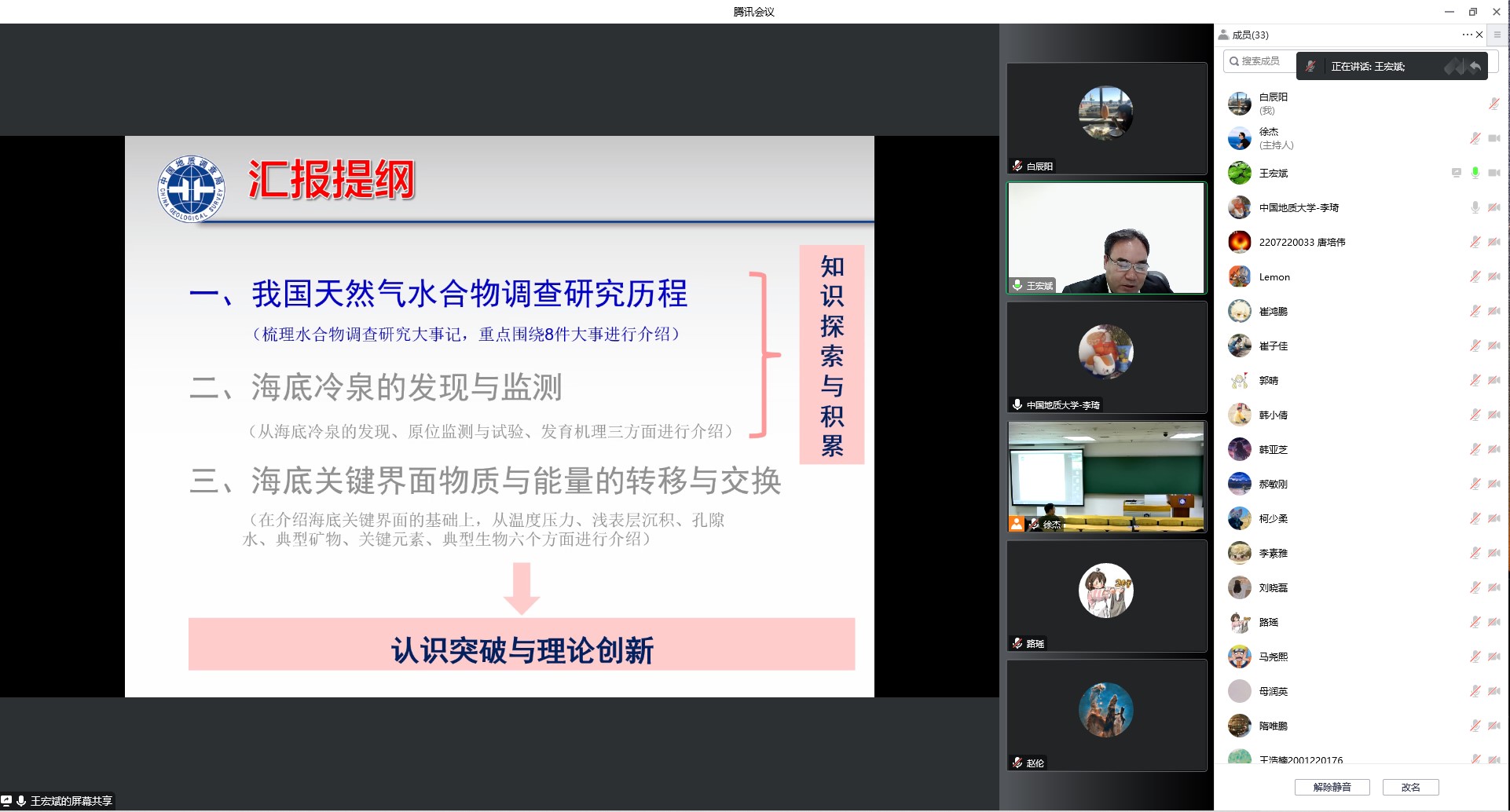The width and height of the screenshot is (1510, 812).
Task: Select 徐杰's classroom video tile
Action: (1106, 477)
